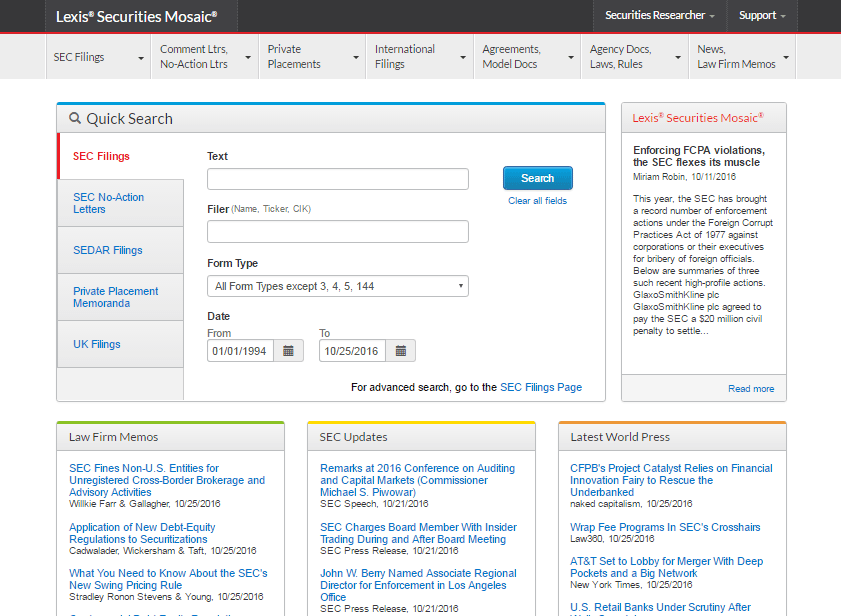Open the Form Type dropdown
The width and height of the screenshot is (841, 616).
point(338,286)
